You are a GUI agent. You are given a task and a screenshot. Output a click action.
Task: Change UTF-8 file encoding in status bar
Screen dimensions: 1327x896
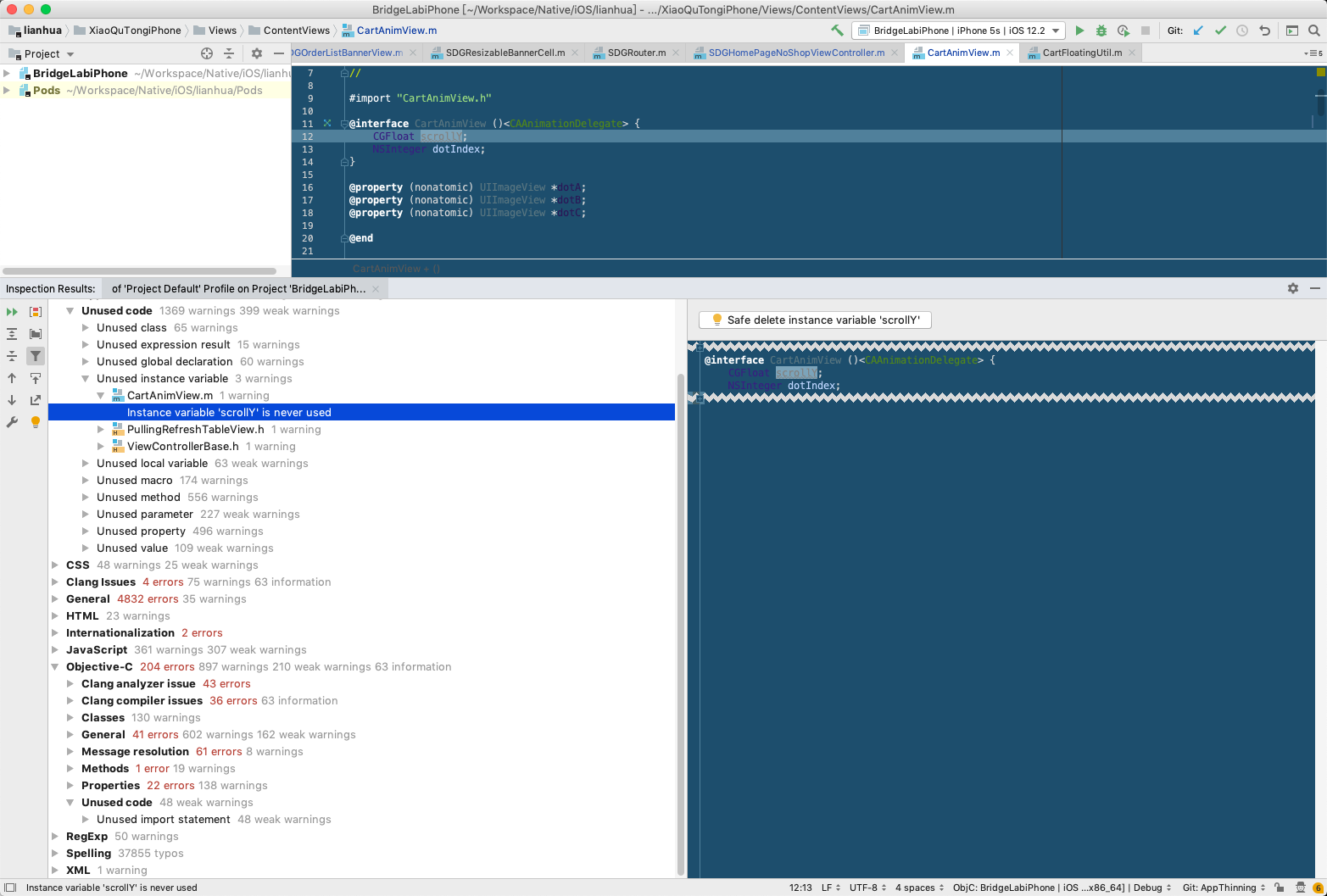point(868,888)
